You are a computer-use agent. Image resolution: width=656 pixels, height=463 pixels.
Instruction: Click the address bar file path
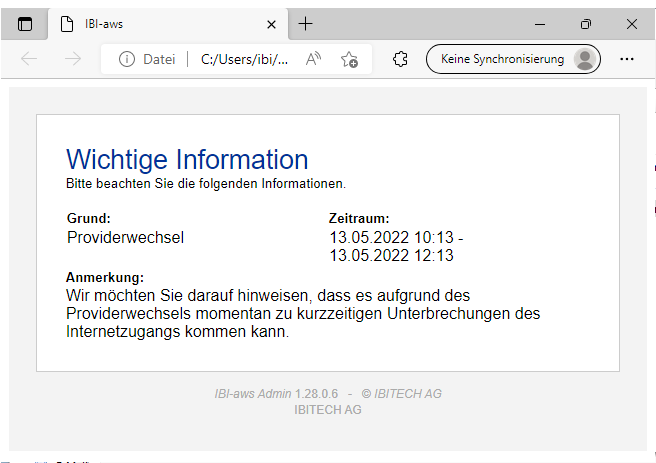(x=245, y=59)
